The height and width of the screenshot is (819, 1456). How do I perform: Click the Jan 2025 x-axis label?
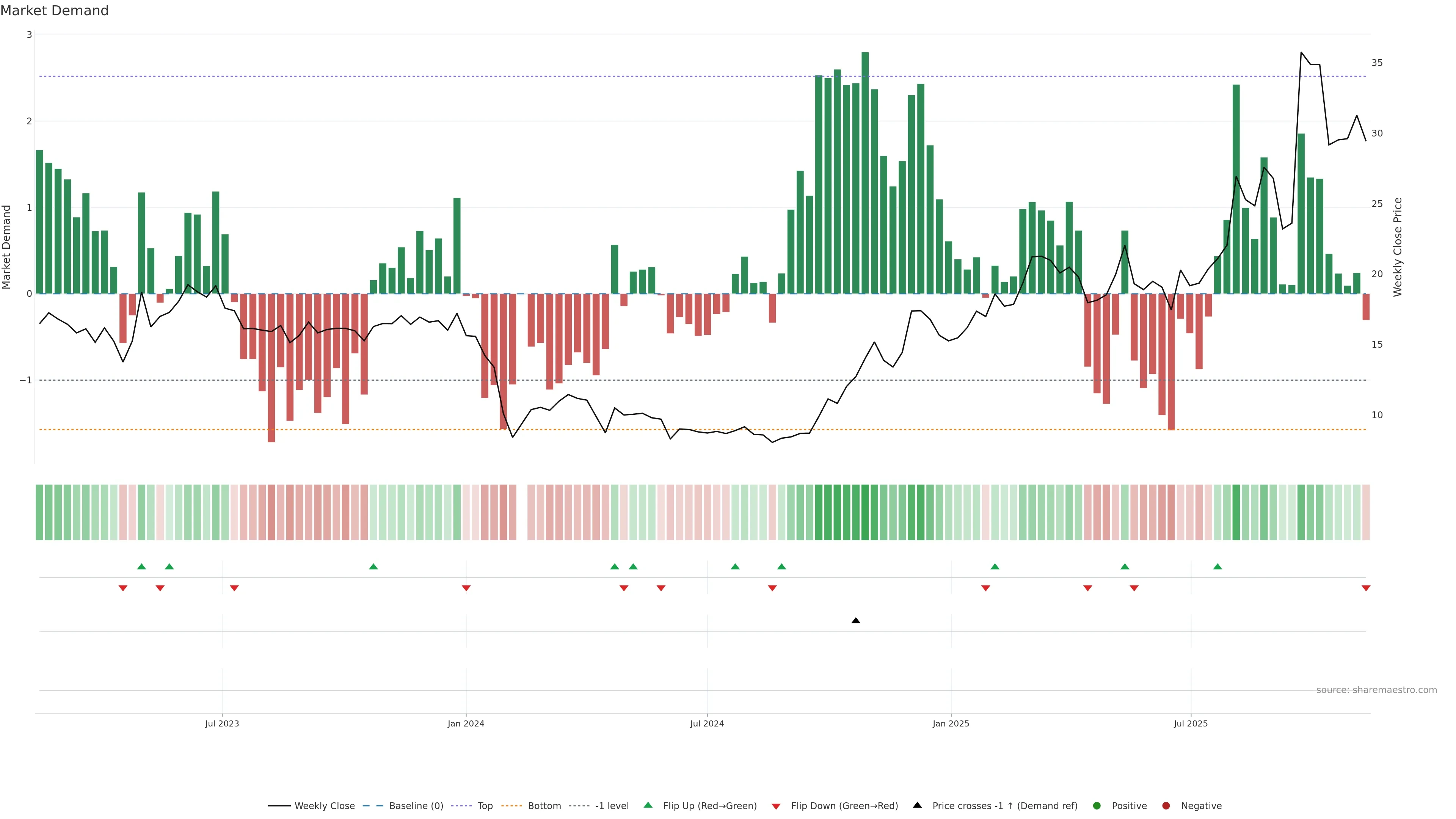[x=951, y=723]
